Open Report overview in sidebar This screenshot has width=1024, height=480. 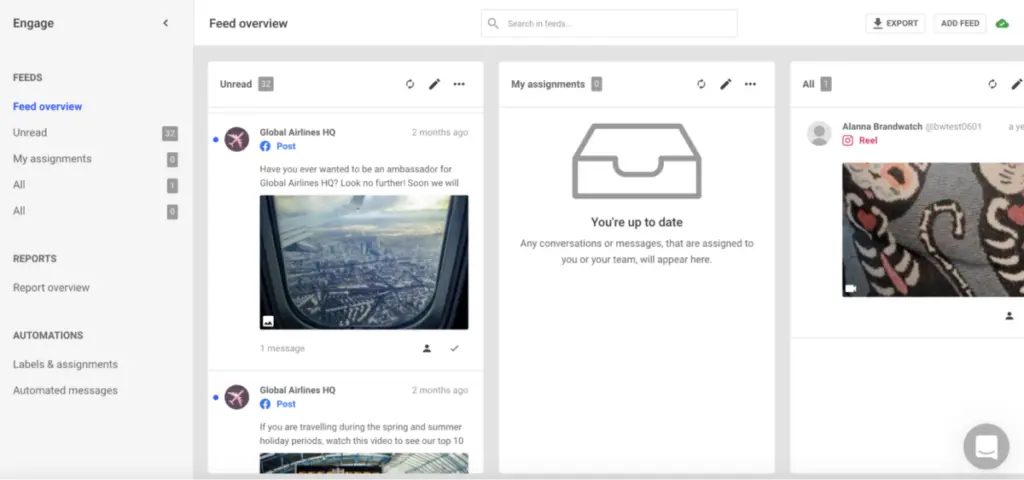pyautogui.click(x=51, y=287)
